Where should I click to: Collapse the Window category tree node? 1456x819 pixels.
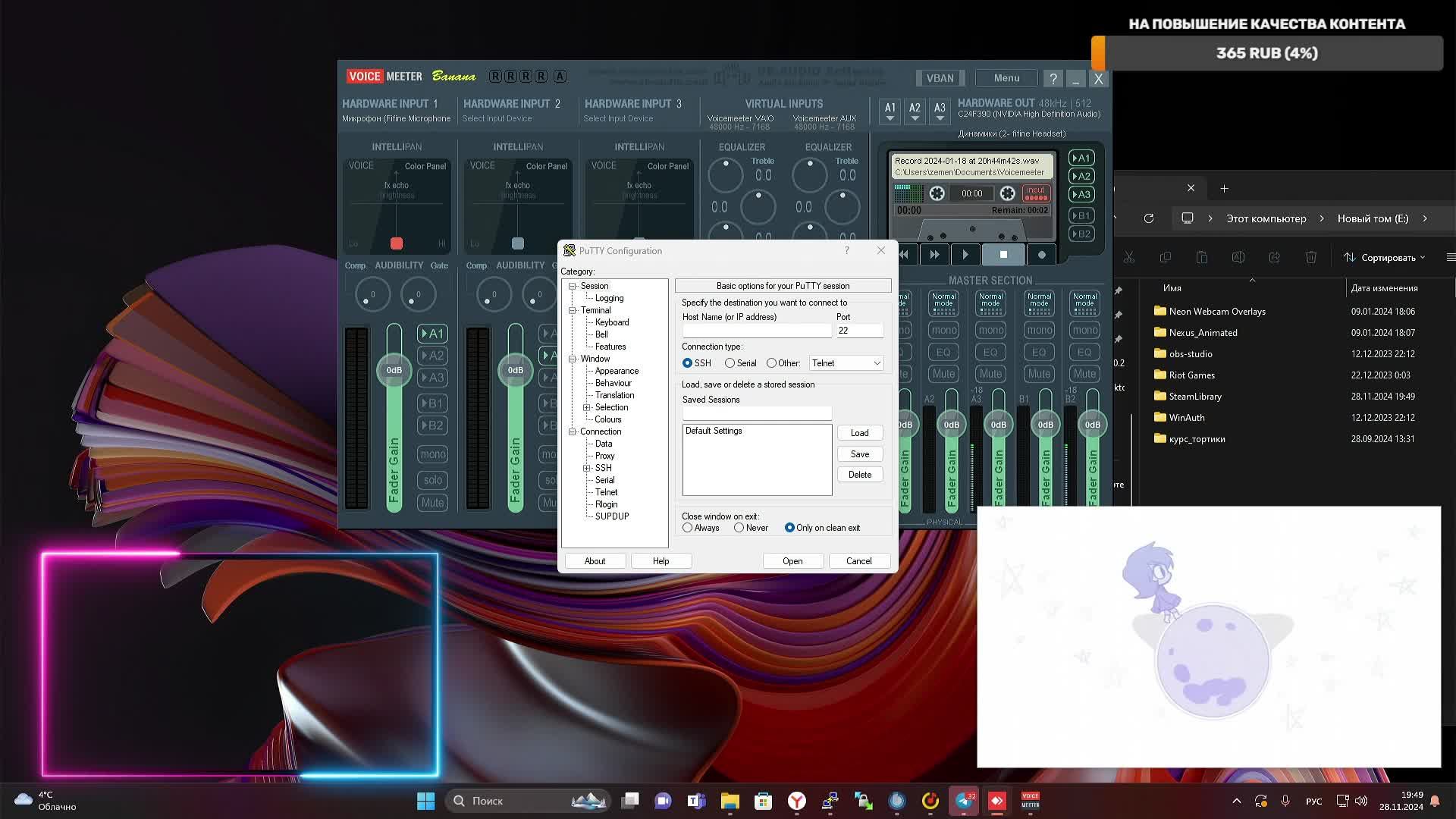573,359
